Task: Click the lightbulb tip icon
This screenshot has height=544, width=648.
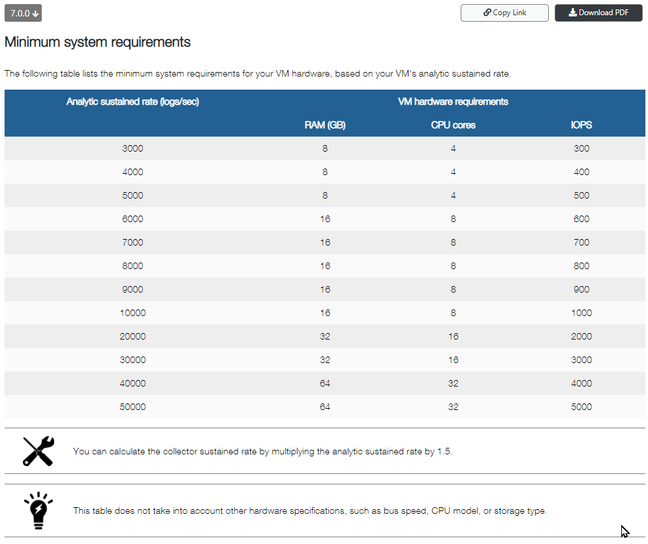Action: coord(38,509)
